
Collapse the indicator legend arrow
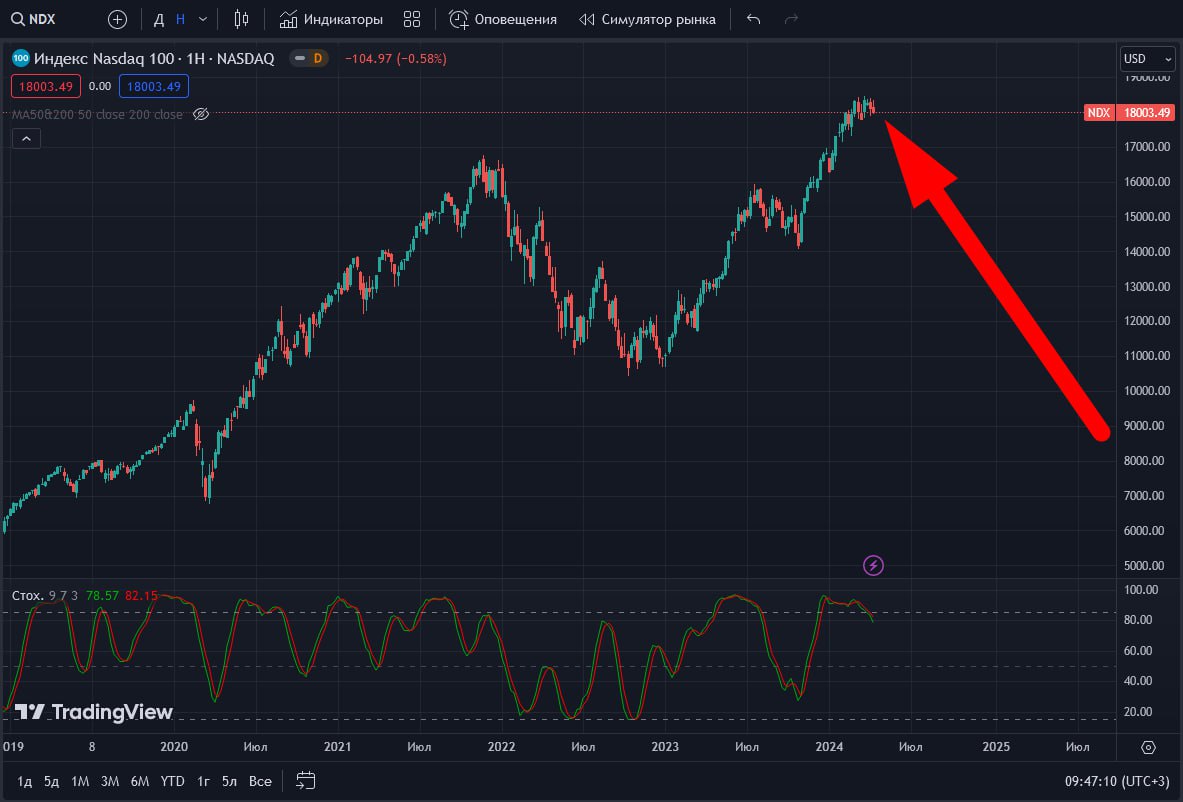[x=26, y=139]
